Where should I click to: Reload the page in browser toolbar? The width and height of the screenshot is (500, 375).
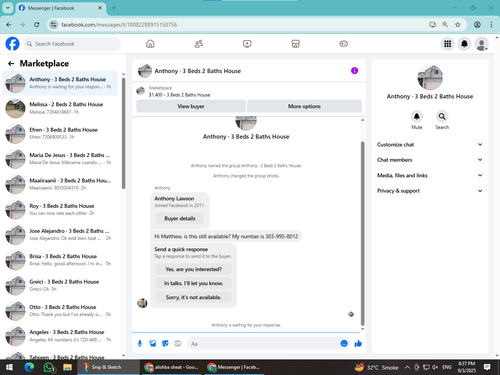pos(37,24)
